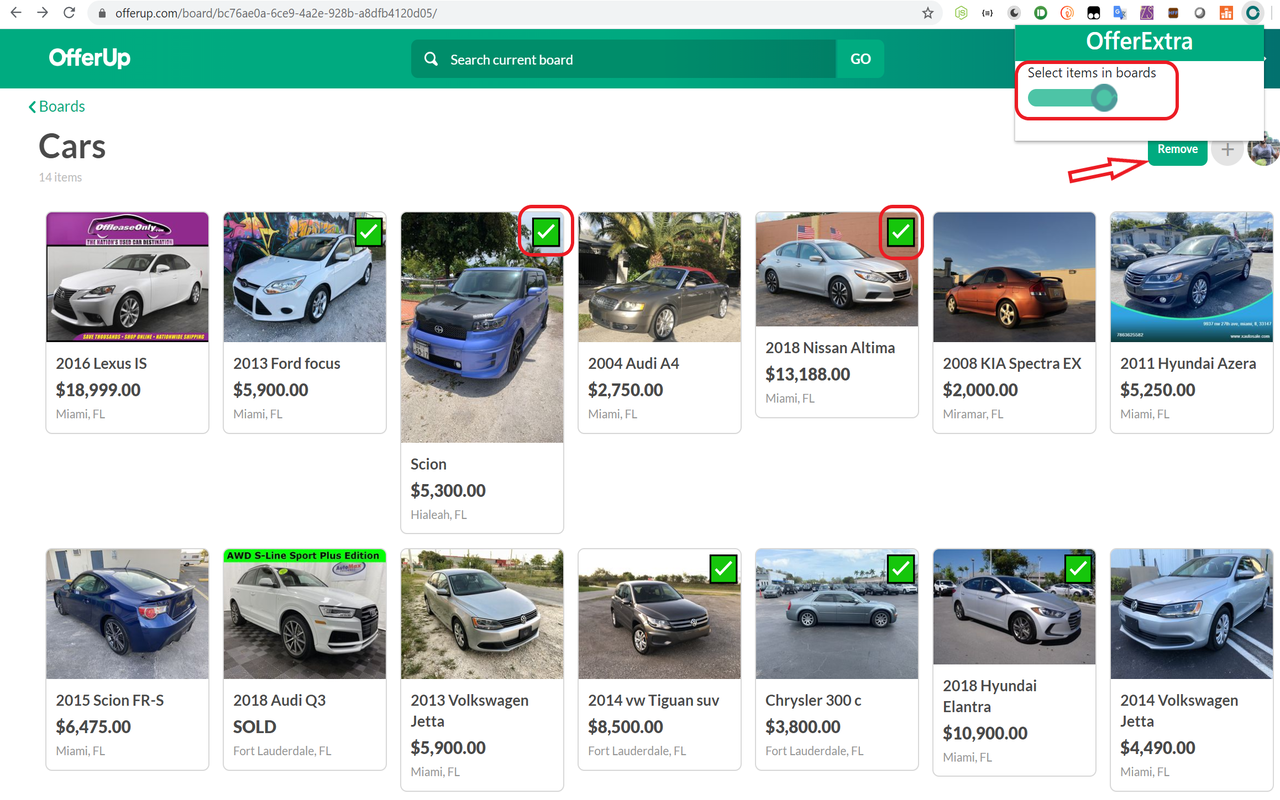Uncheck the 2018 Hyundai Elantra checkbox
This screenshot has width=1280, height=800.
(x=1078, y=569)
